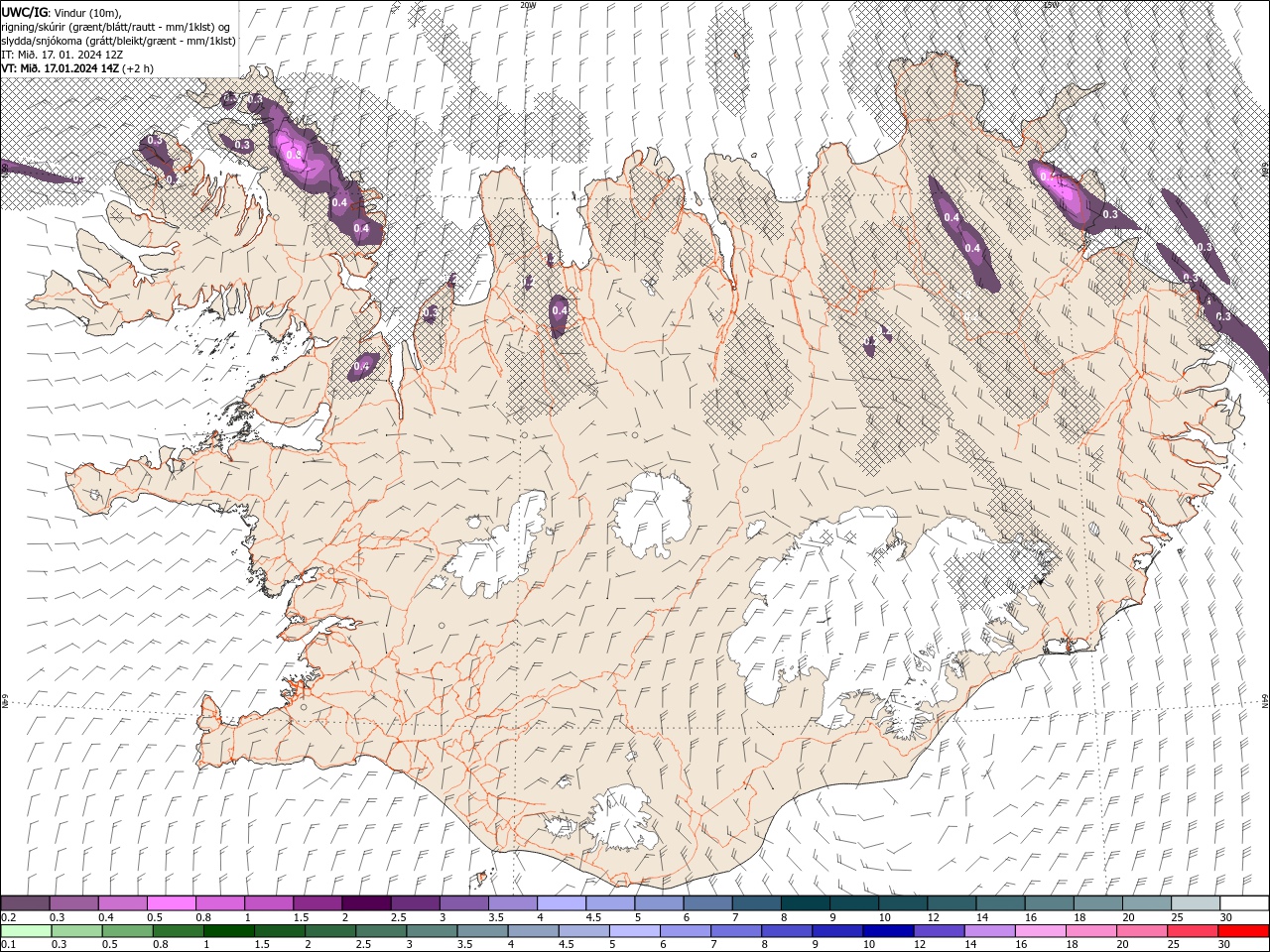This screenshot has width=1270, height=952.
Task: Click upper legend swatch between 0.2 and 0.3
Action: pyautogui.click(x=26, y=903)
